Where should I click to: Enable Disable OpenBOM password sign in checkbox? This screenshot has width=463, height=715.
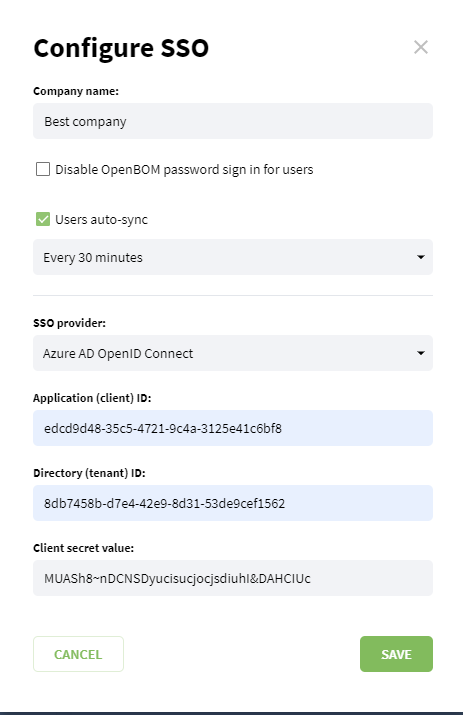click(43, 169)
